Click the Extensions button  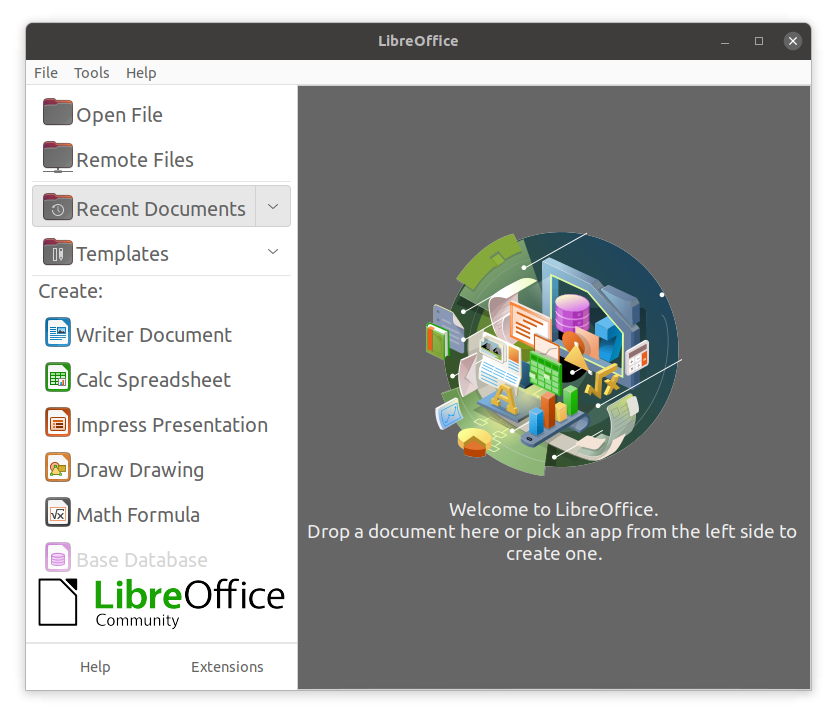point(227,667)
